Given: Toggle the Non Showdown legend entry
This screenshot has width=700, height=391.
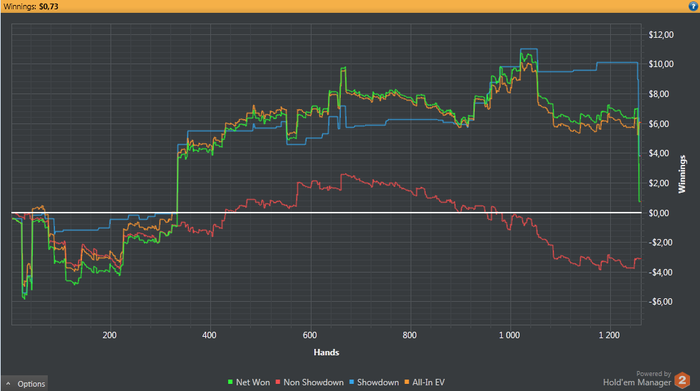Looking at the screenshot, I should pos(309,382).
